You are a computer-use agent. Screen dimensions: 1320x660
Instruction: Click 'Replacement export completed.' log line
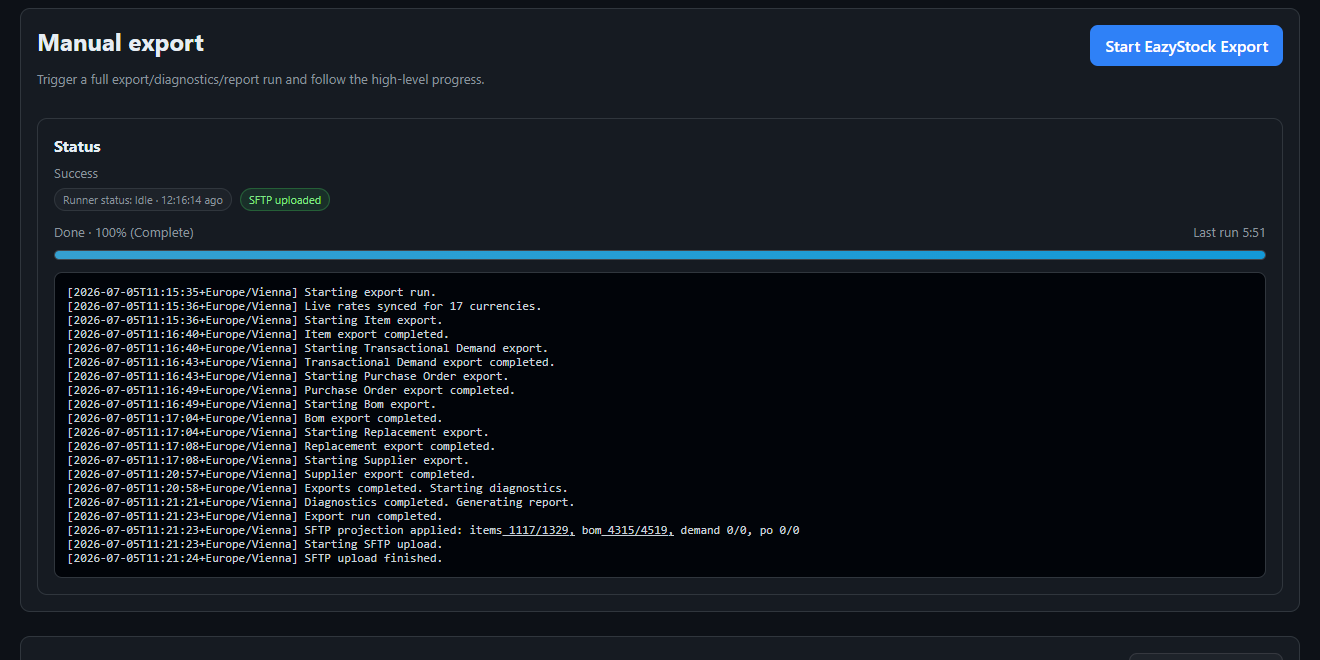[x=281, y=446]
